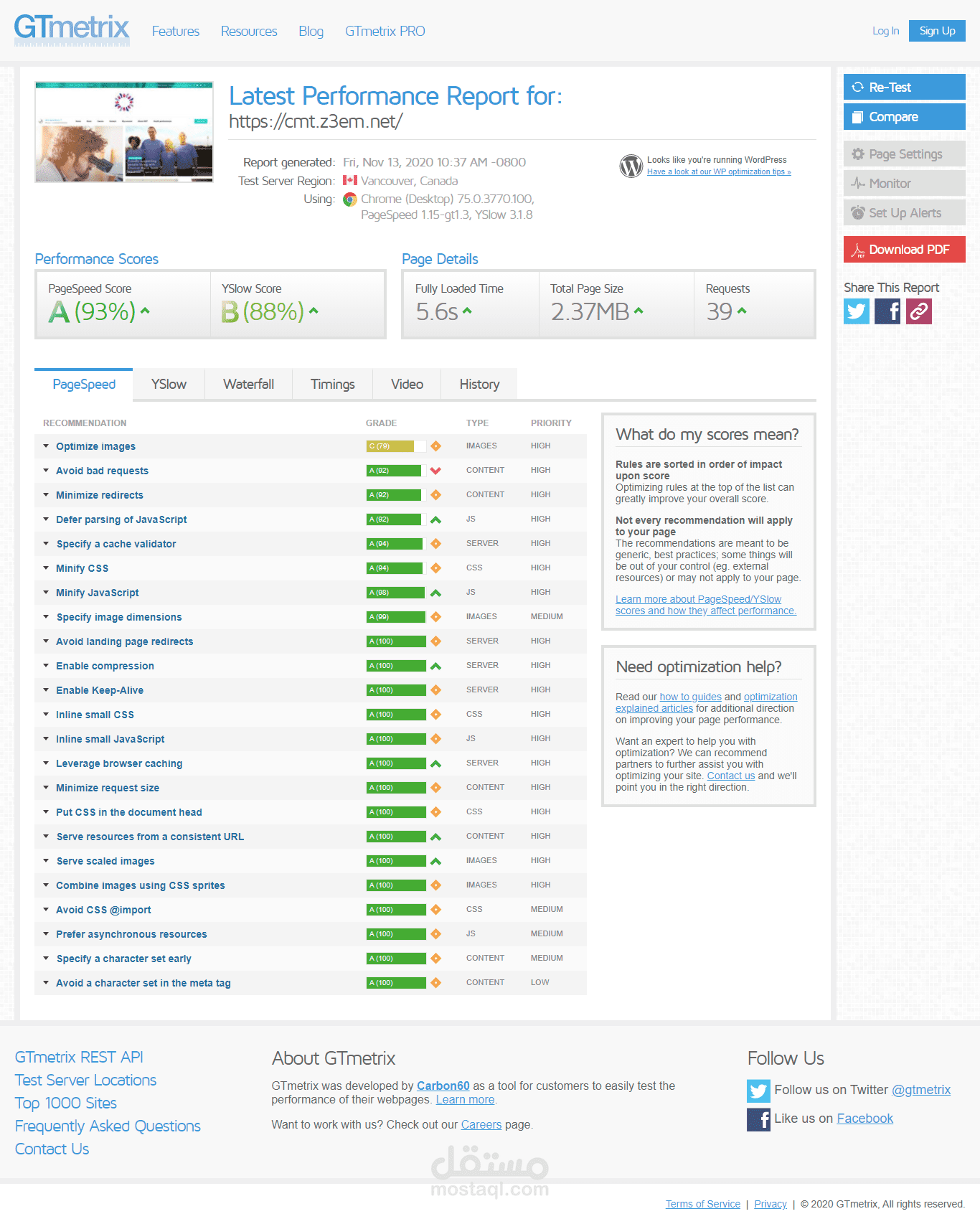Image resolution: width=980 pixels, height=1224 pixels.
Task: Select the PageSpeed tab
Action: click(84, 385)
